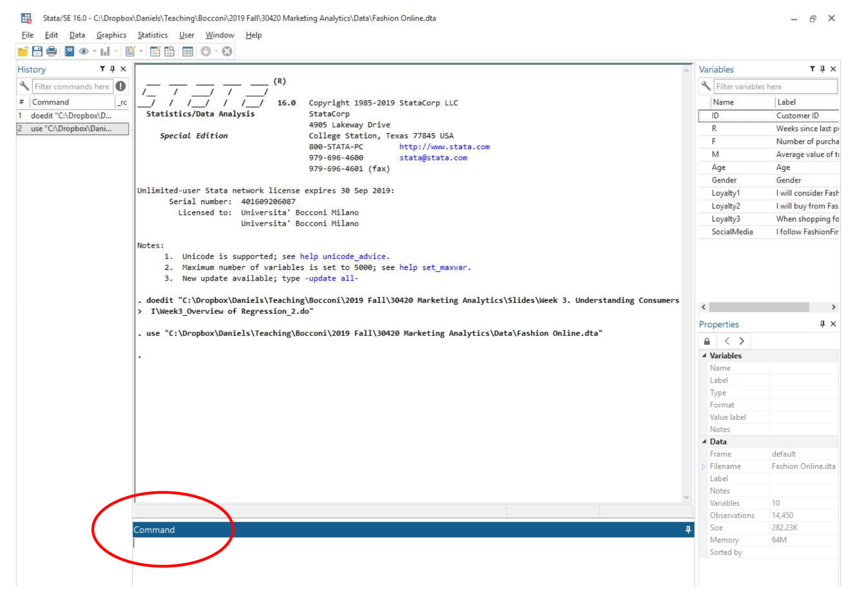Click the Command window input line
Image resolution: width=860 pixels, height=602 pixels.
point(412,544)
